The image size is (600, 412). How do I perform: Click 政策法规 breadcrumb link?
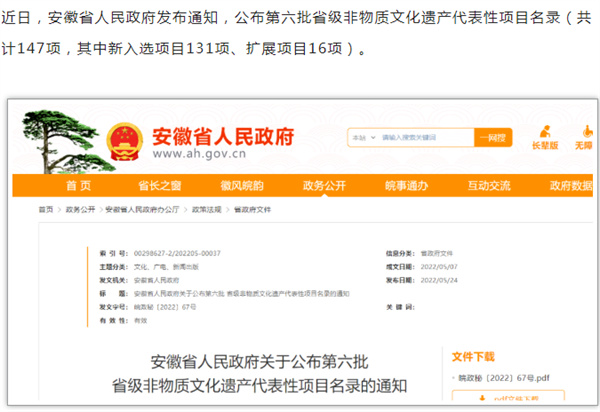207,210
